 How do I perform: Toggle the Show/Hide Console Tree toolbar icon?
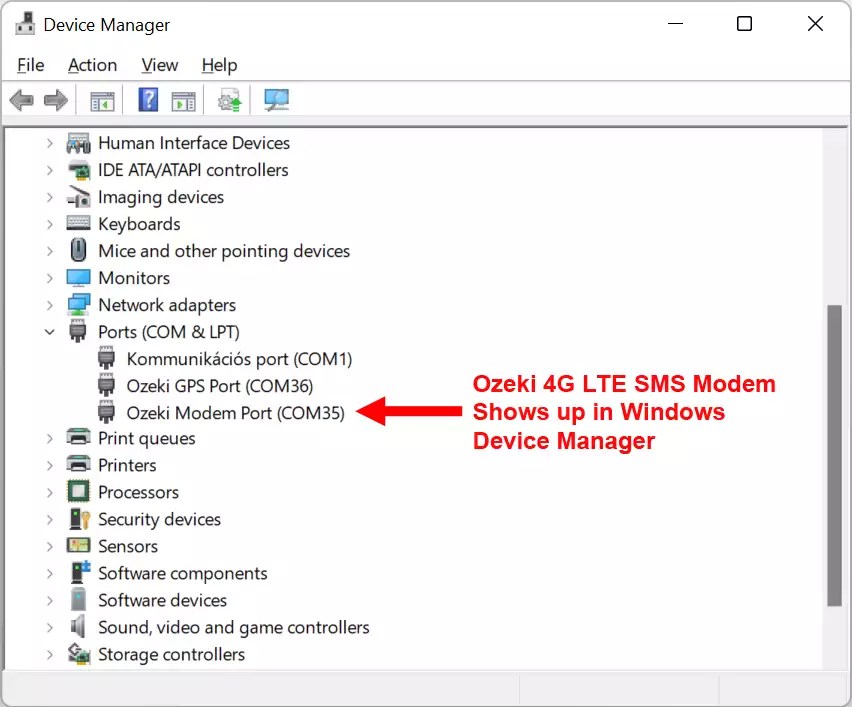click(x=100, y=99)
